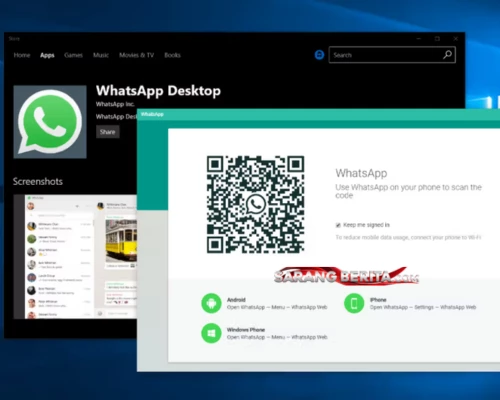This screenshot has height=400, width=500.
Task: Click the WhatsApp window title bar text
Action: (152, 114)
